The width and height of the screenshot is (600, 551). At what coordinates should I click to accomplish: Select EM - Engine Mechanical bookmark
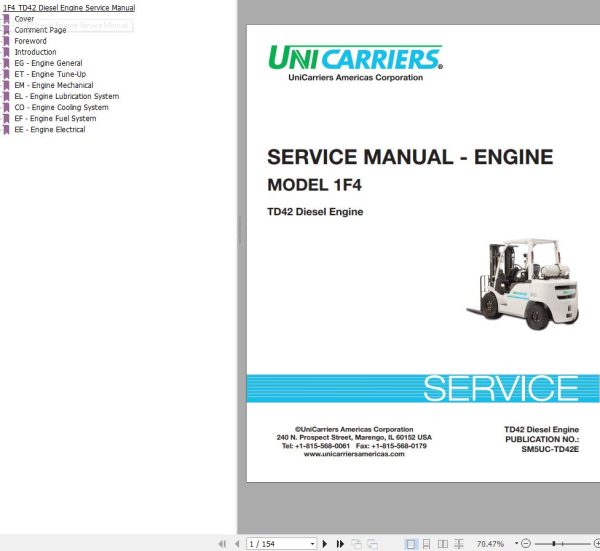tap(54, 85)
